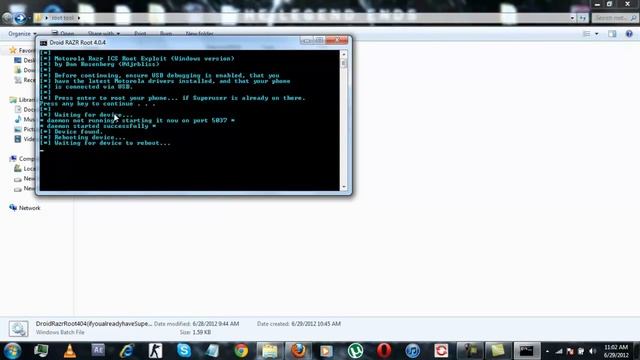Open the Explorer help icon
Screen dimensions: 640x360
click(x=629, y=33)
